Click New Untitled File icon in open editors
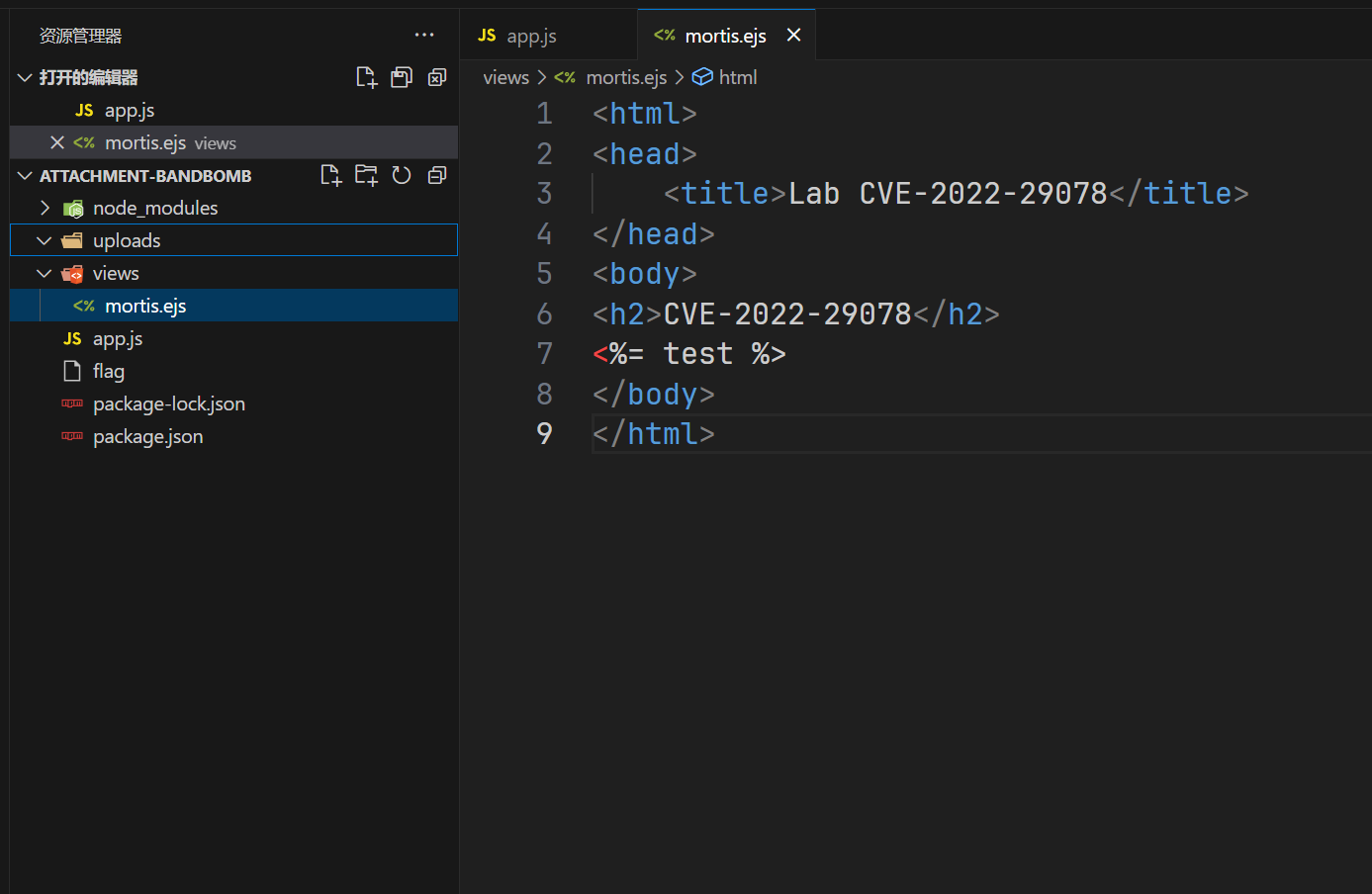 366,77
